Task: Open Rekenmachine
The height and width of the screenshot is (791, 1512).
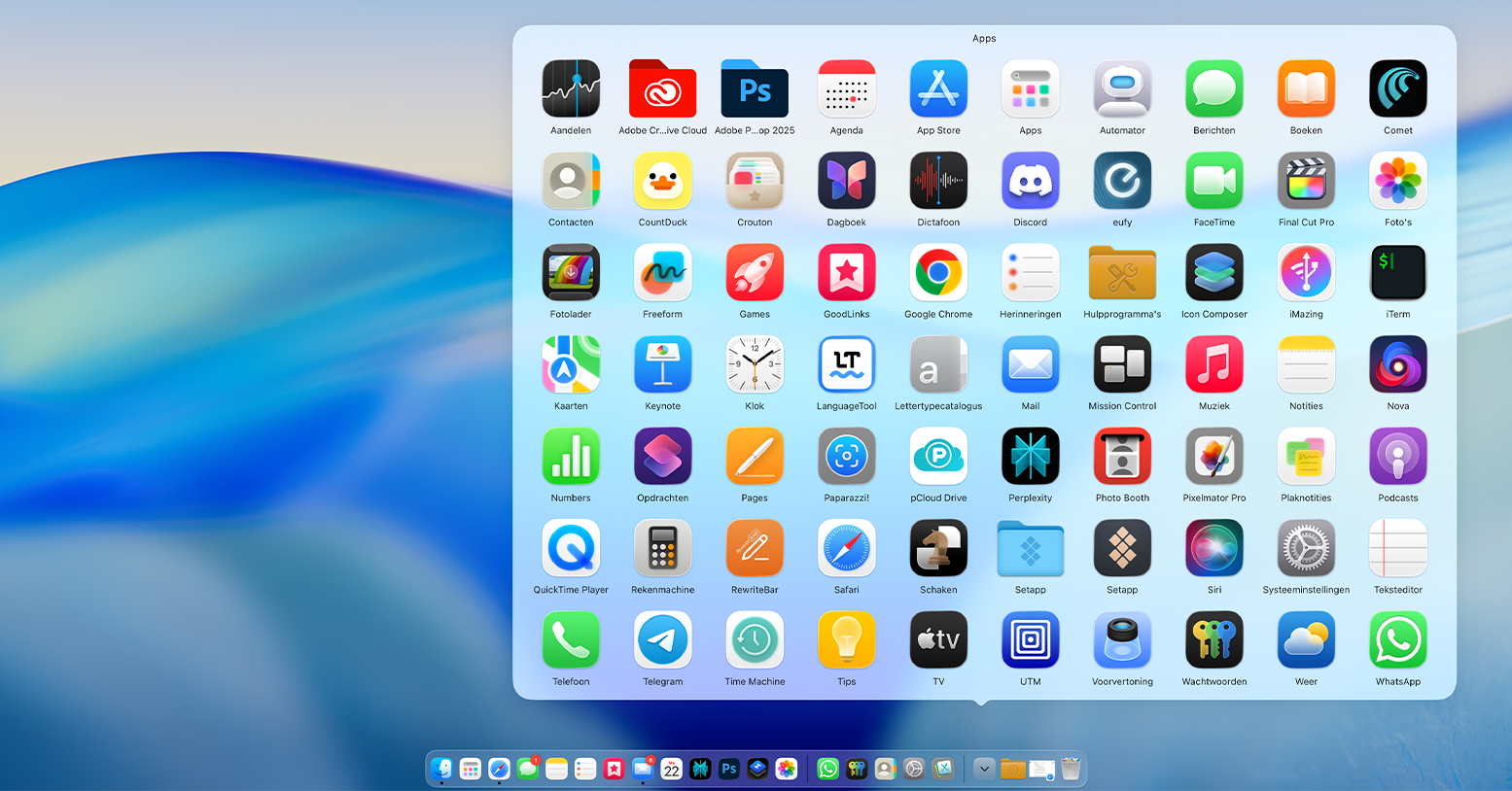Action: click(x=662, y=548)
